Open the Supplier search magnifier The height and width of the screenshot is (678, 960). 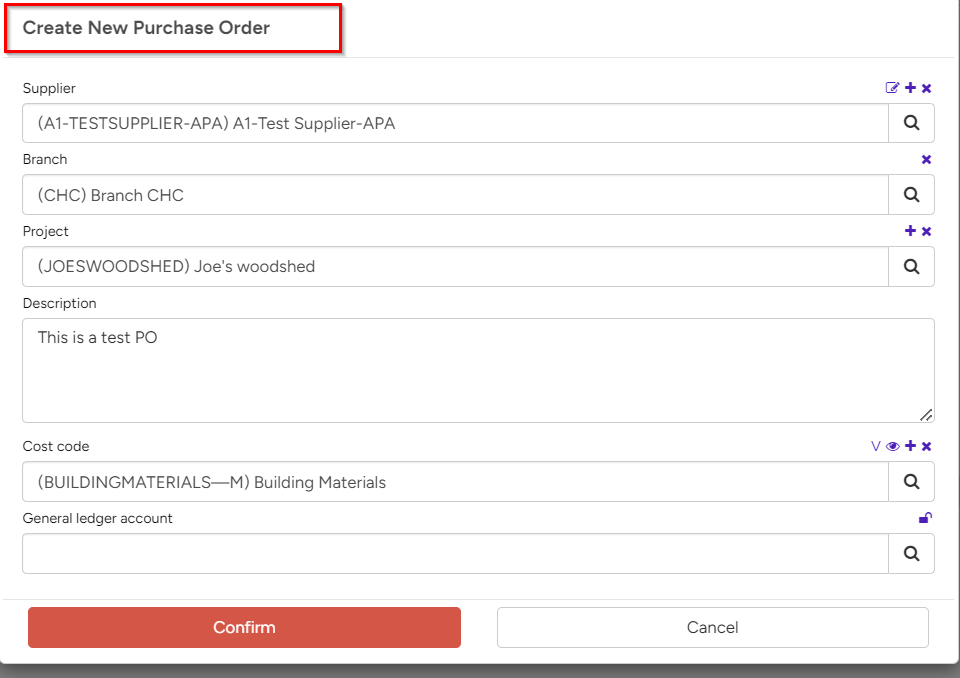tap(911, 122)
